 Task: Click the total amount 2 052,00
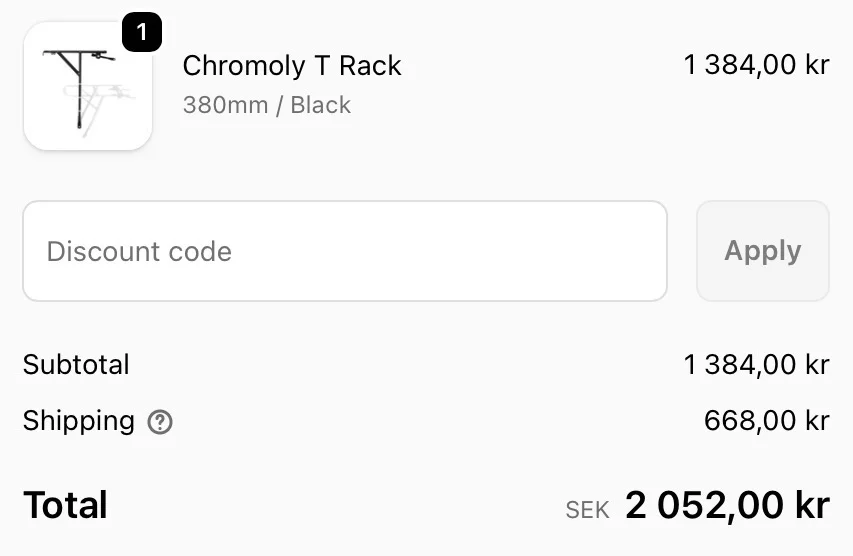704,505
